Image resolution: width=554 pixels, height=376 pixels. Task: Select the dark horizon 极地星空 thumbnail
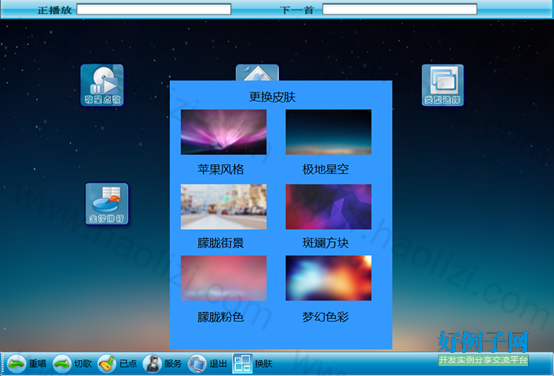(329, 132)
